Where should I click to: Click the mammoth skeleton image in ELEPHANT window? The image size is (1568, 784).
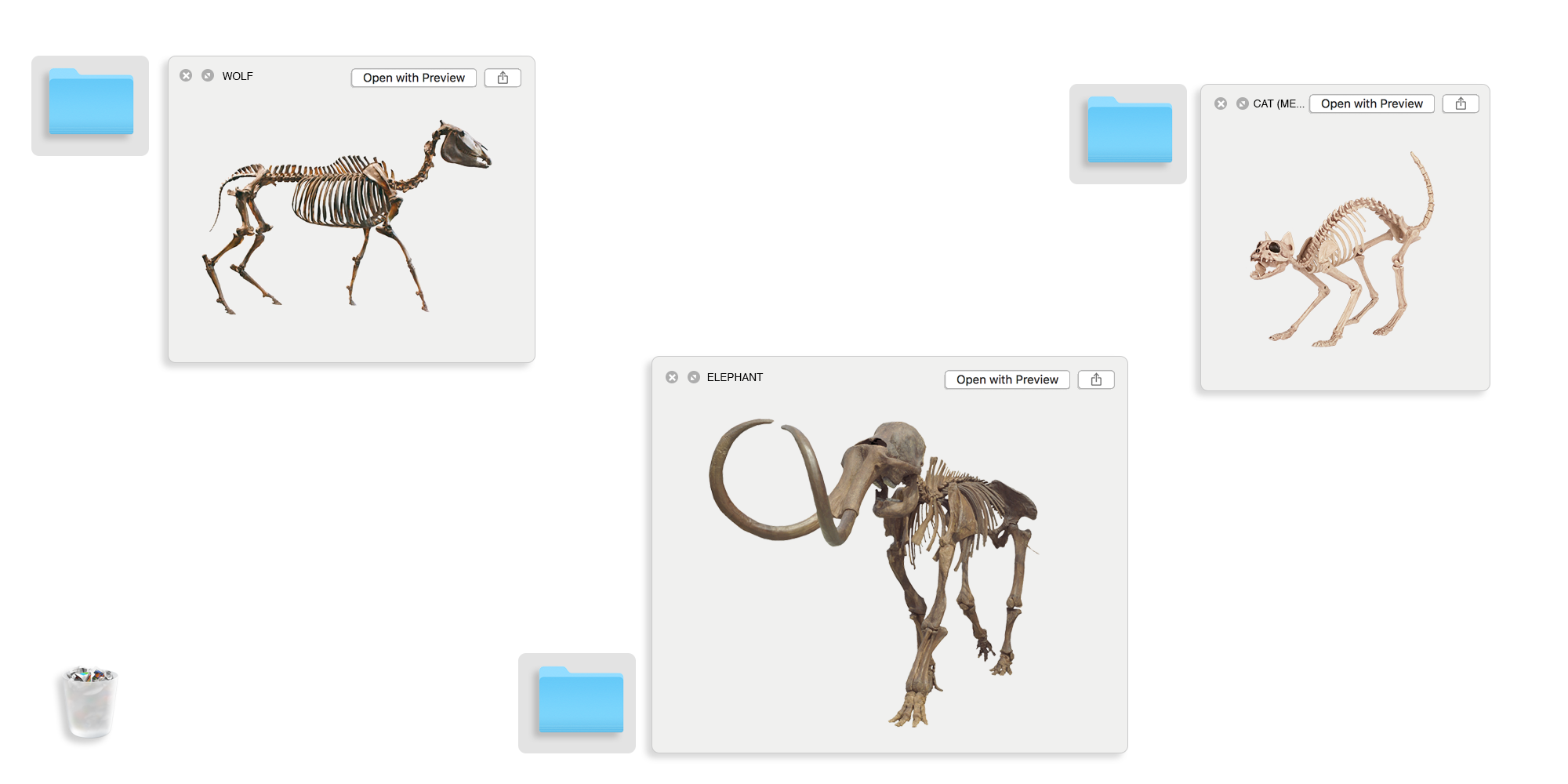tap(873, 573)
